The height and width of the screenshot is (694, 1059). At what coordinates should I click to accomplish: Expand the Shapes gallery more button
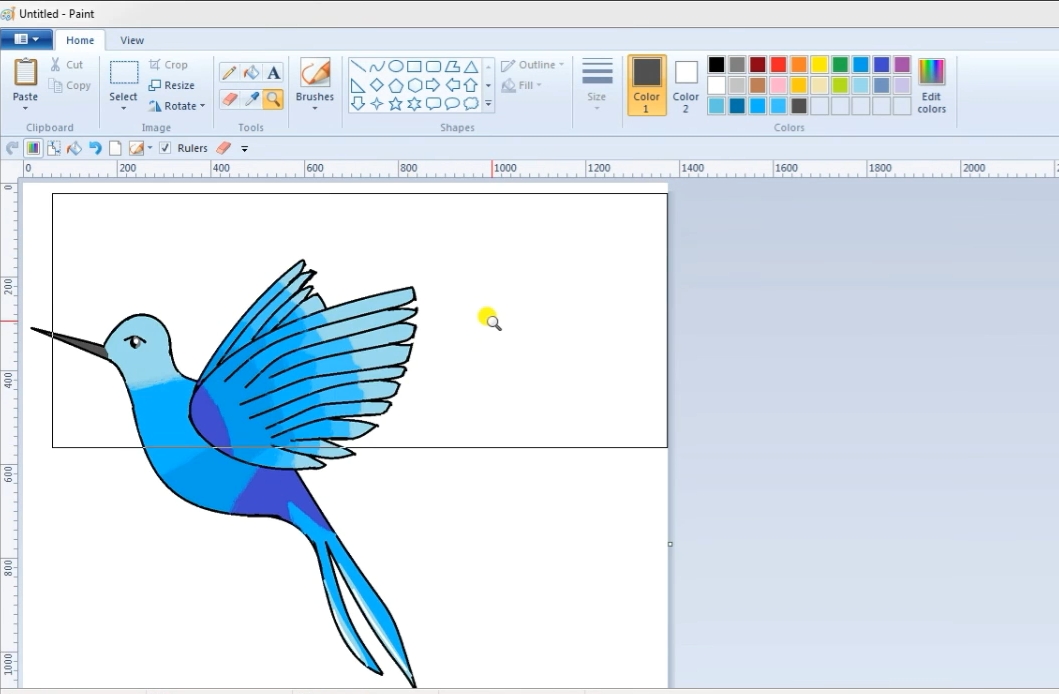tap(488, 104)
